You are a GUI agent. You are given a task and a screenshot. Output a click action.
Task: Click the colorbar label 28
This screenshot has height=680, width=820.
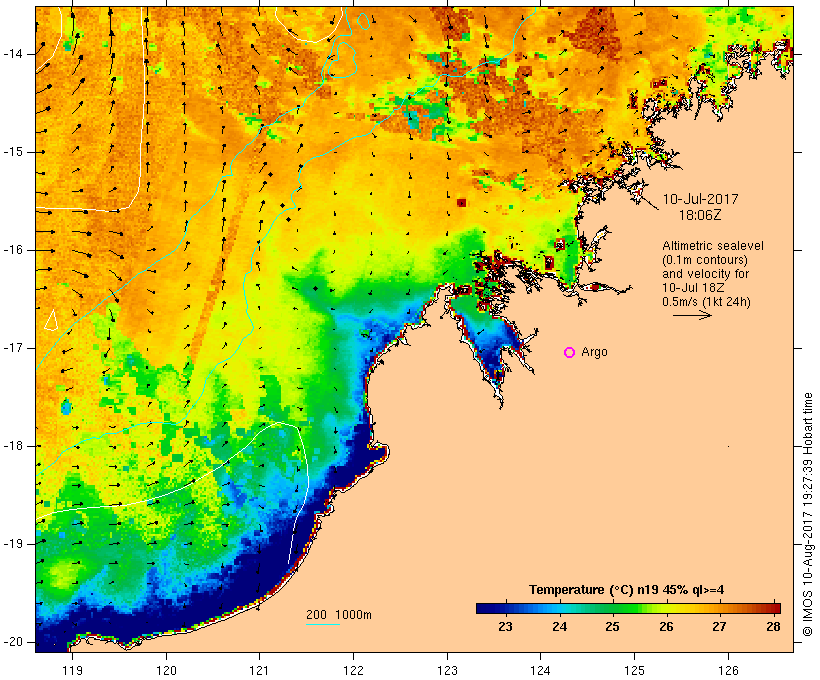pos(773,627)
